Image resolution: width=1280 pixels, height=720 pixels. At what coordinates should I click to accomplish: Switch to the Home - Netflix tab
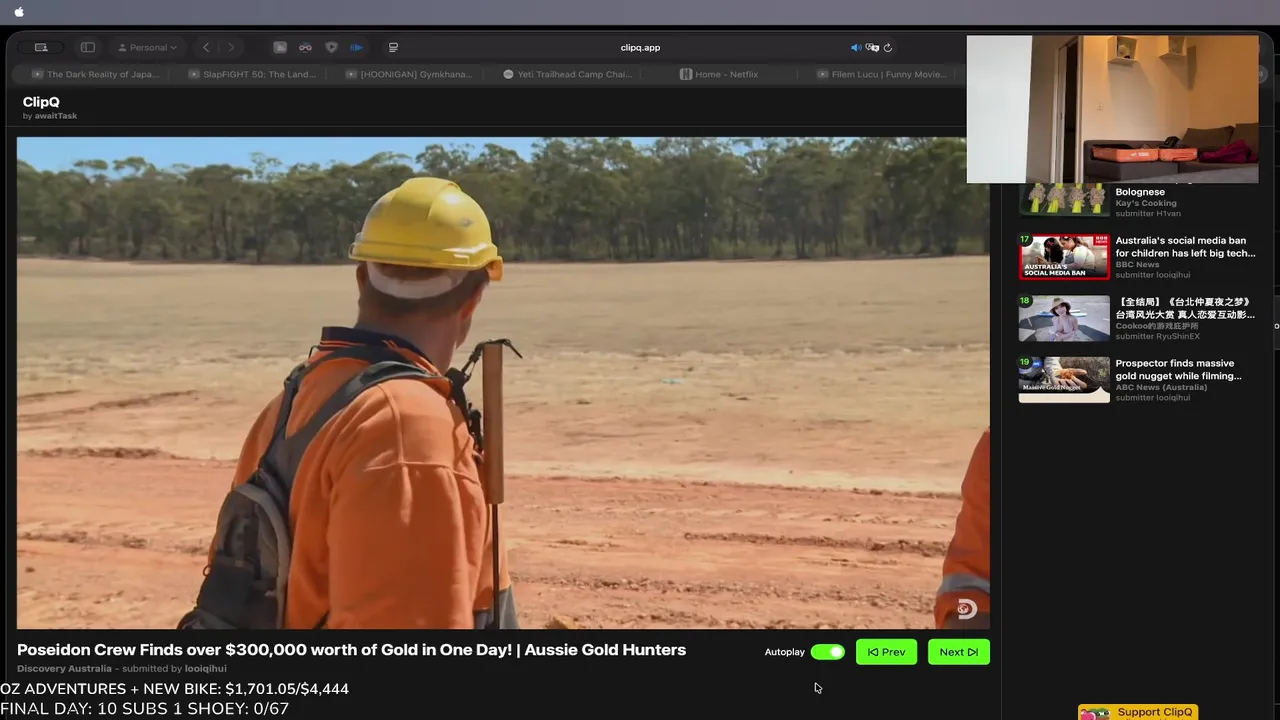click(719, 74)
